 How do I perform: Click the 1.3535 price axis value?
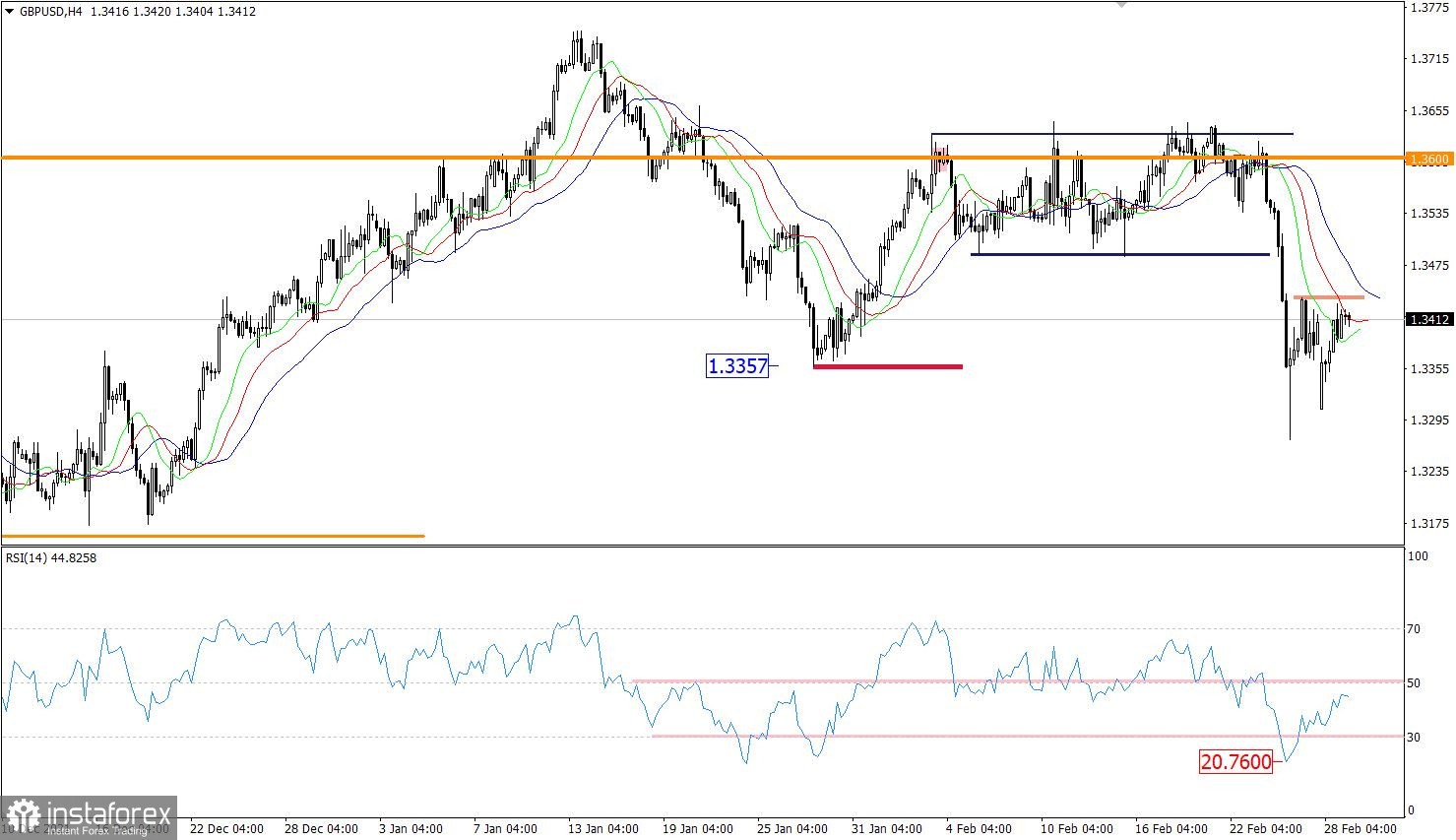pos(1429,213)
